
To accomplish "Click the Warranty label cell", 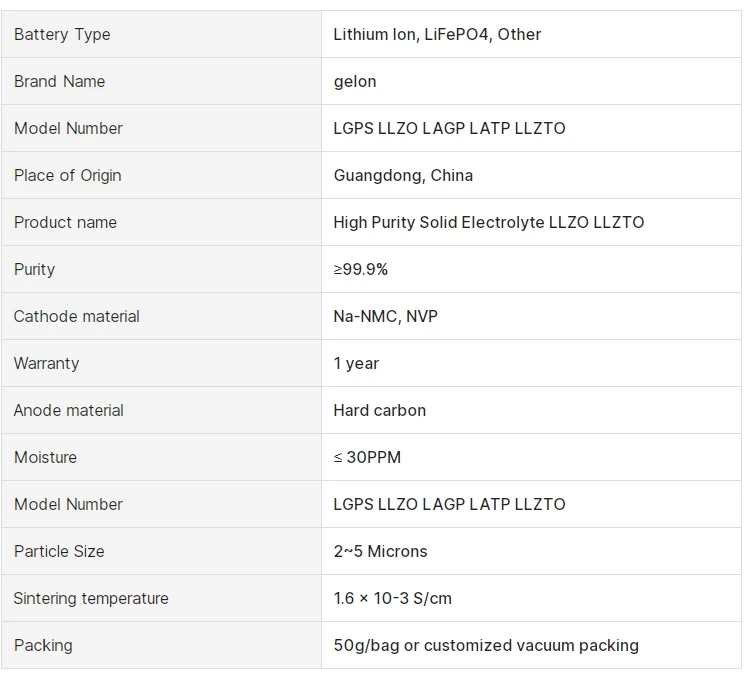I will coord(46,363).
